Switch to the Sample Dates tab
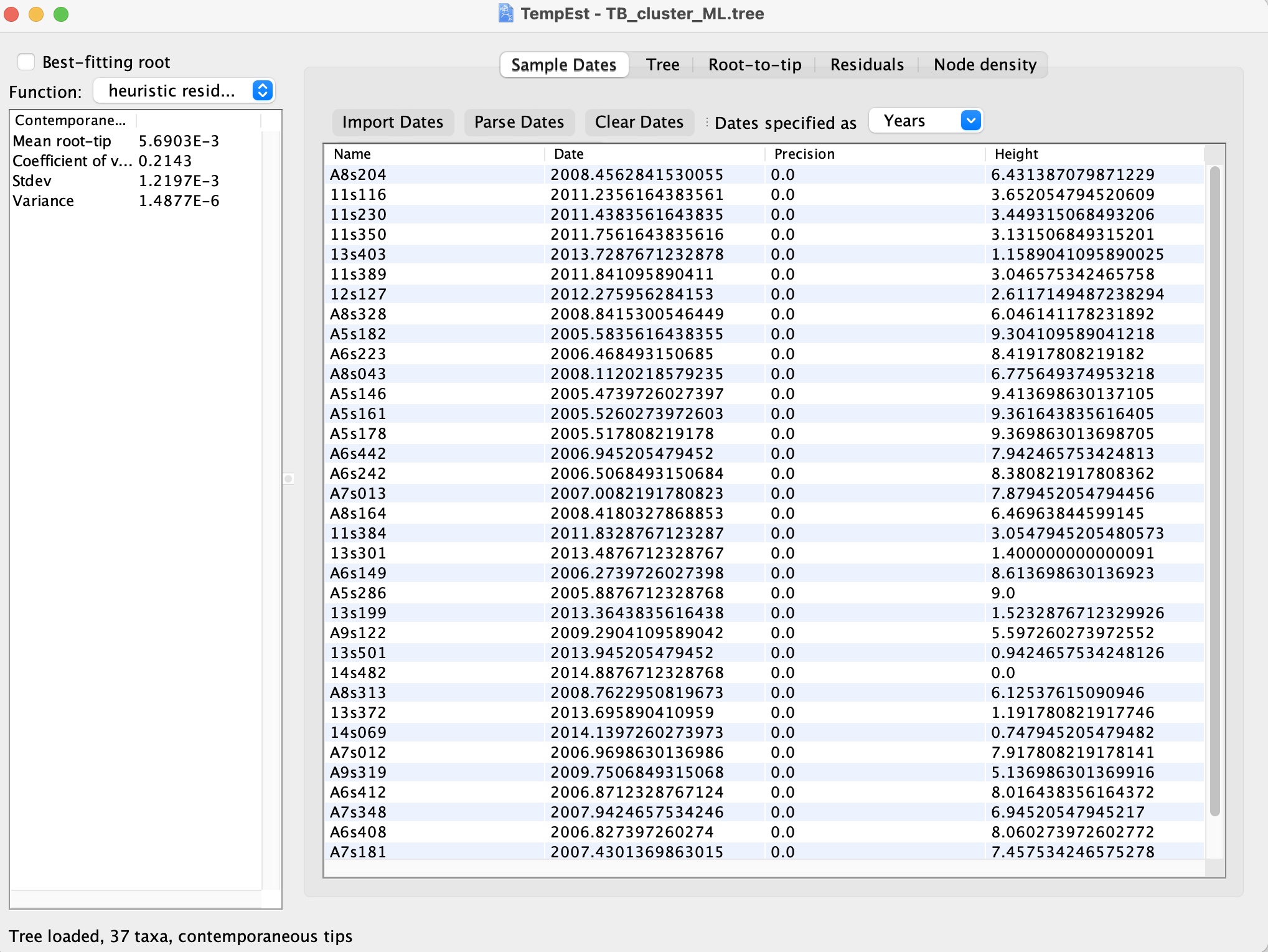This screenshot has height=952, width=1268. tap(563, 65)
